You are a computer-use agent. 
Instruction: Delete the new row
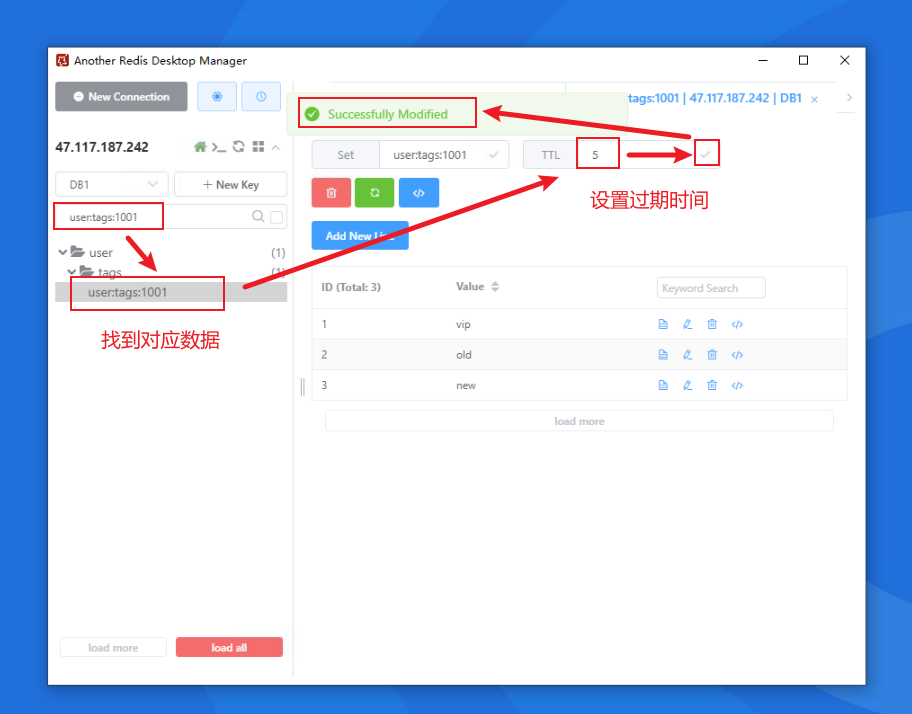coord(712,385)
